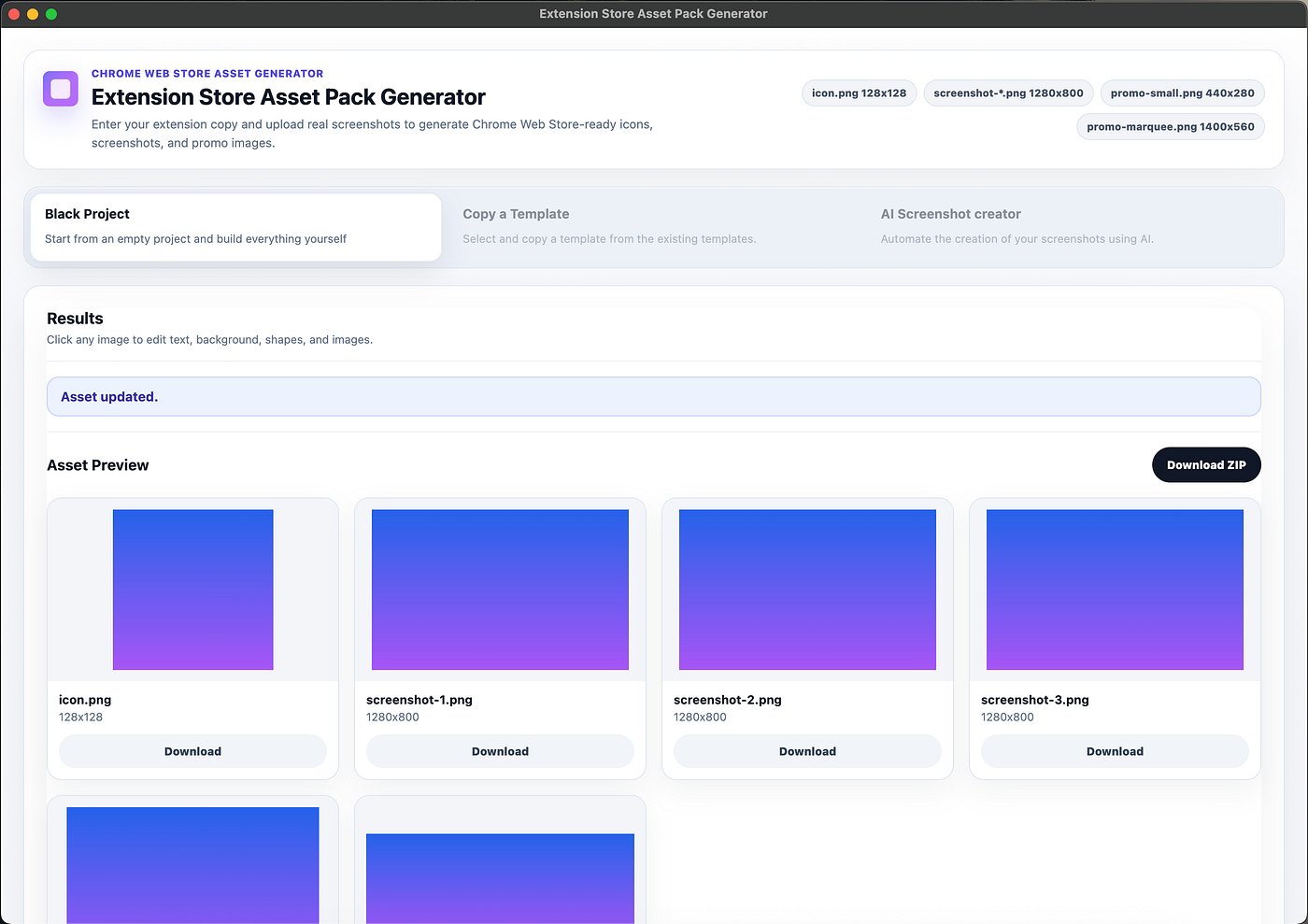Screen dimensions: 1308x924
Task: Close the window with red button
Action: (x=14, y=14)
